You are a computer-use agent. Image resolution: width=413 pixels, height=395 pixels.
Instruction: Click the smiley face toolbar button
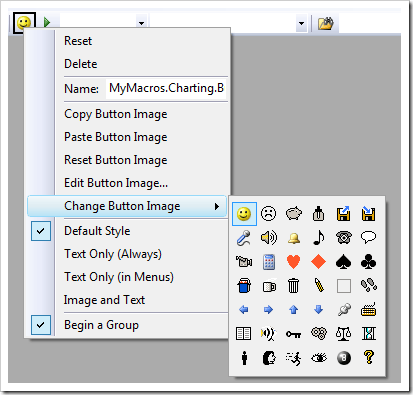pyautogui.click(x=24, y=23)
